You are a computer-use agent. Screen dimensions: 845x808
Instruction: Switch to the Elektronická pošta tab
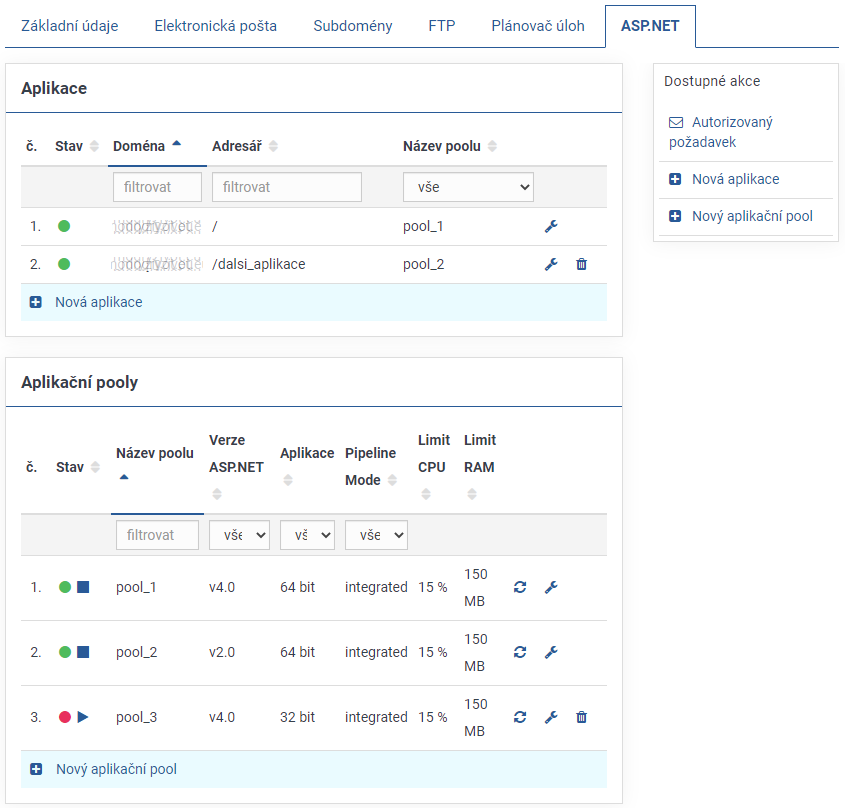215,26
